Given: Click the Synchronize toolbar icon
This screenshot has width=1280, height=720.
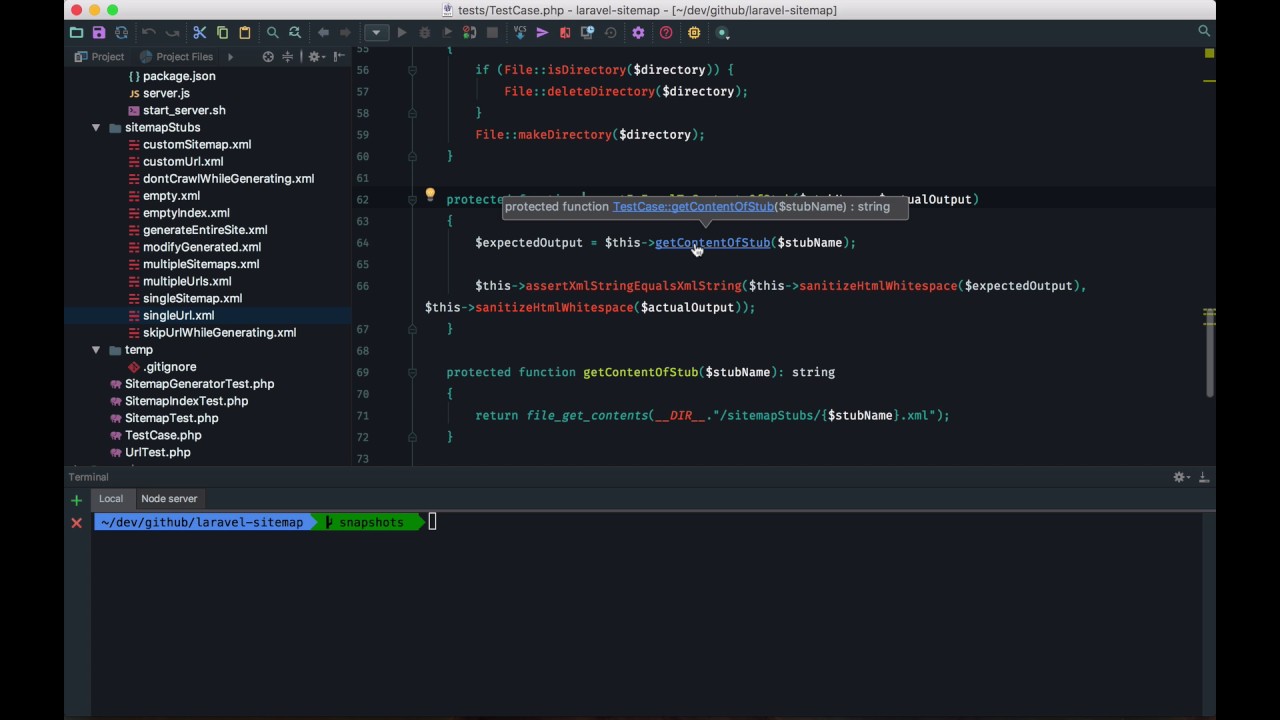Looking at the screenshot, I should coord(121,32).
